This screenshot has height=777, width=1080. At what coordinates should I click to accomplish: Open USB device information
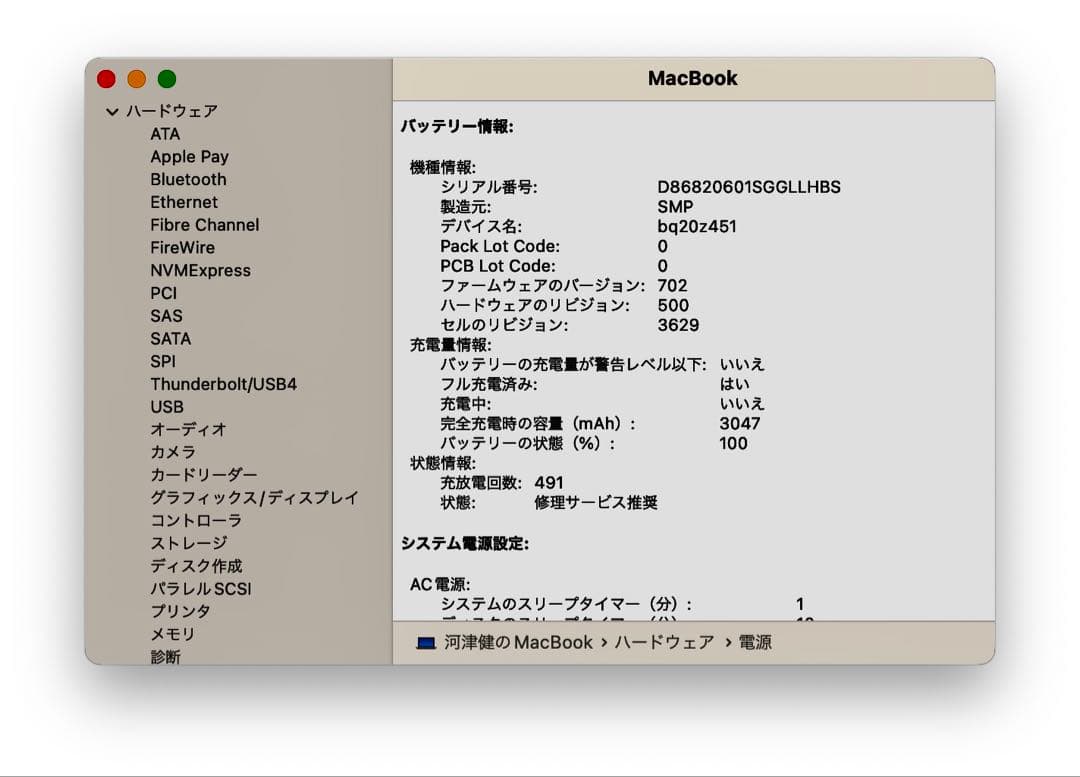(166, 407)
